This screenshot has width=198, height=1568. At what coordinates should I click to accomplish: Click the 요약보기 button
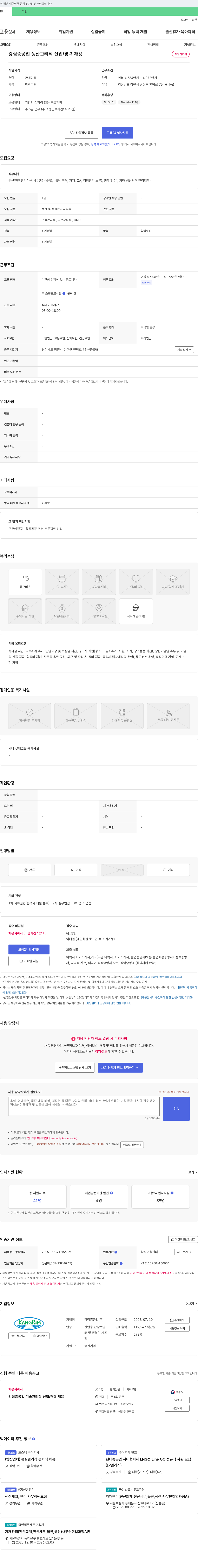177,1400
